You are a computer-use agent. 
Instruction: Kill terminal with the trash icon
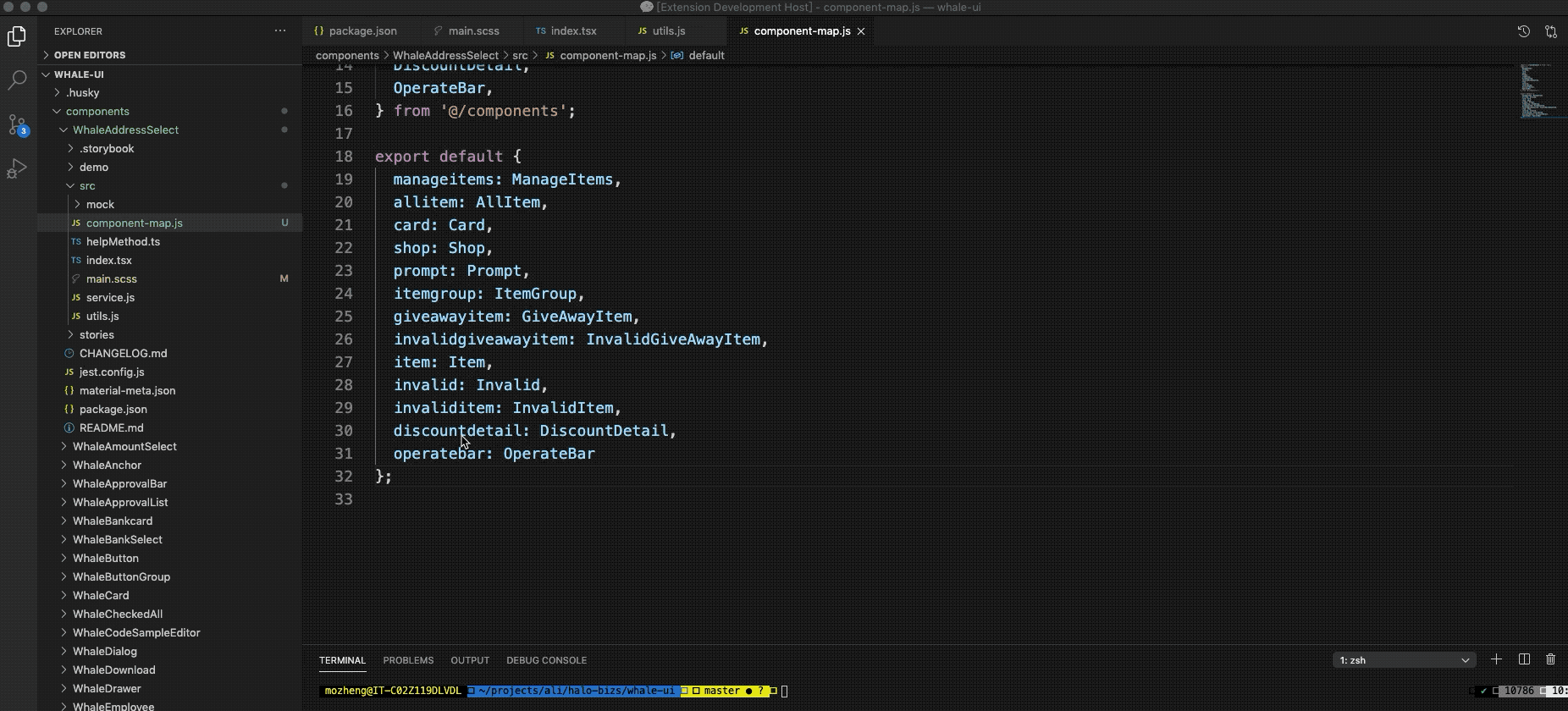click(x=1551, y=659)
